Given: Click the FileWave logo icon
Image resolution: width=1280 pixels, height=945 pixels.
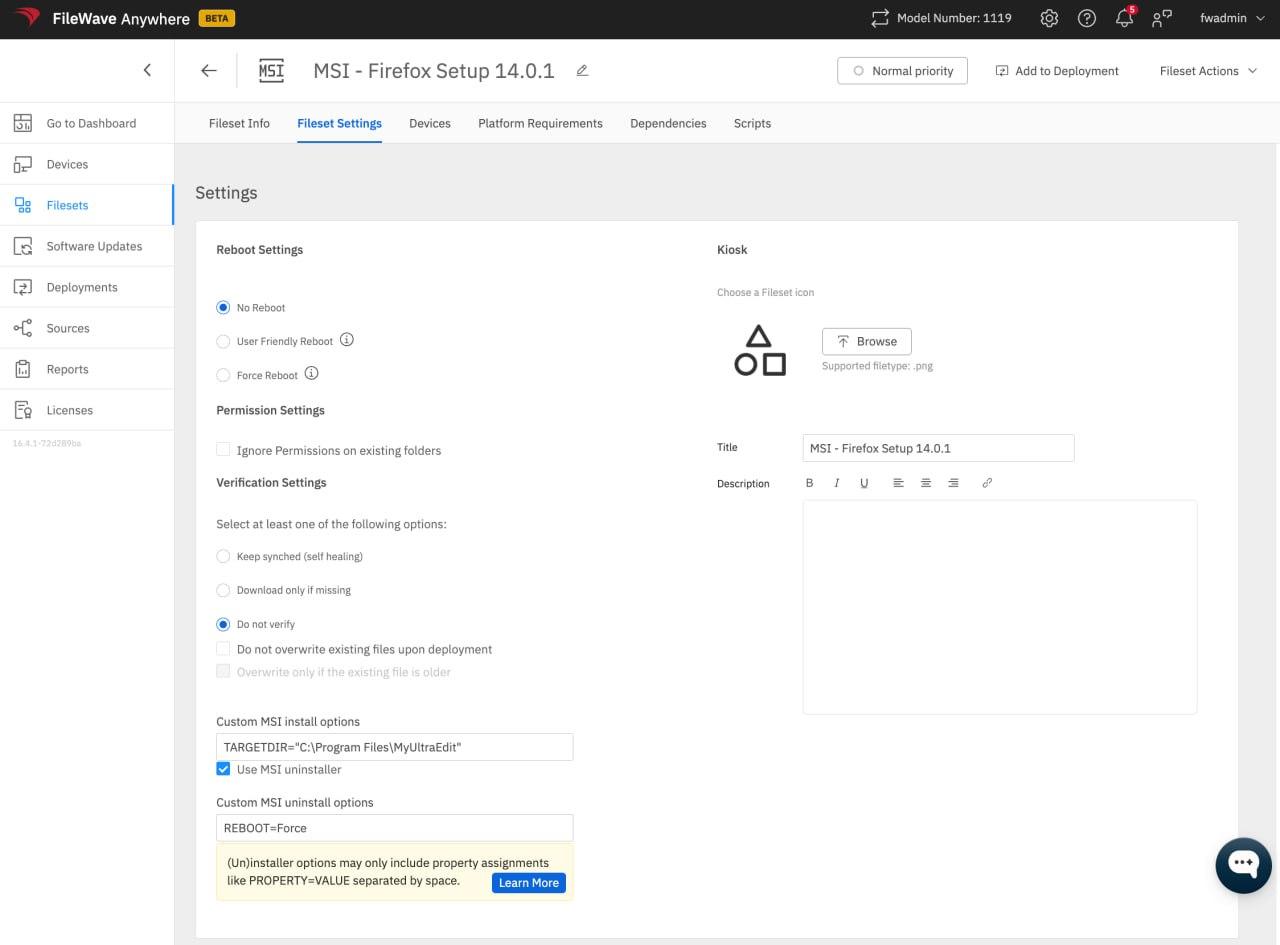Looking at the screenshot, I should [27, 18].
